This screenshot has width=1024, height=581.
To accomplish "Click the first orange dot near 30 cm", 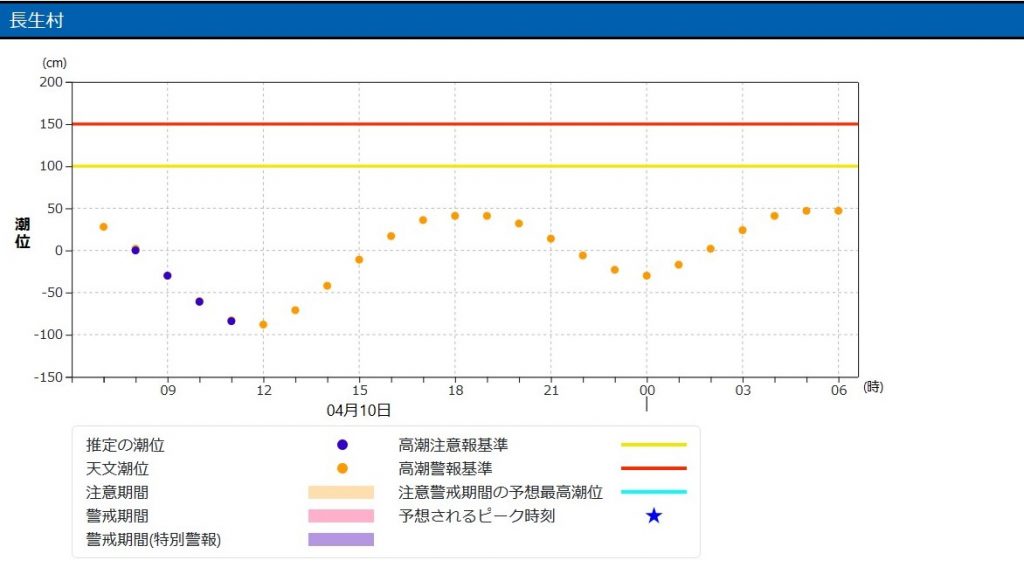I will [103, 227].
